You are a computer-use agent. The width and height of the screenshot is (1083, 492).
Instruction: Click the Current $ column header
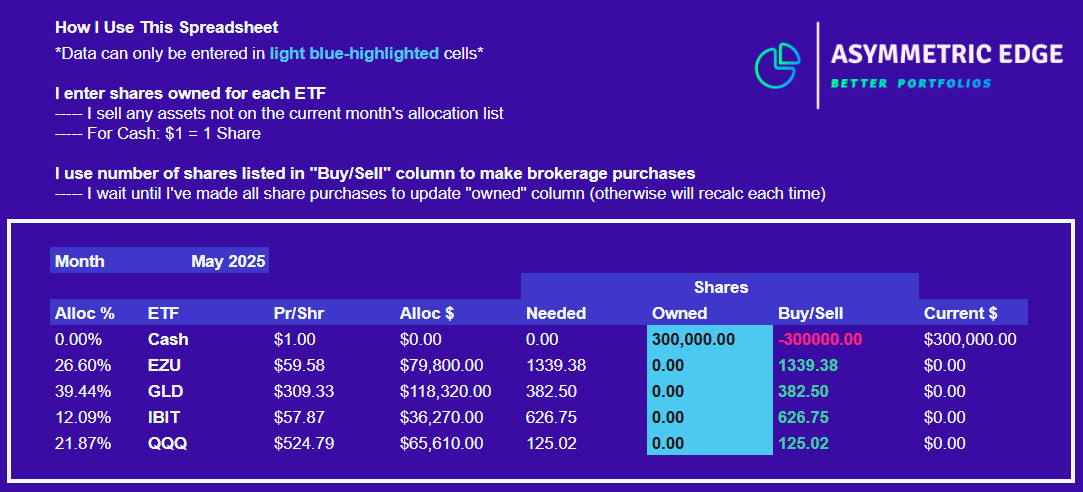coord(960,314)
